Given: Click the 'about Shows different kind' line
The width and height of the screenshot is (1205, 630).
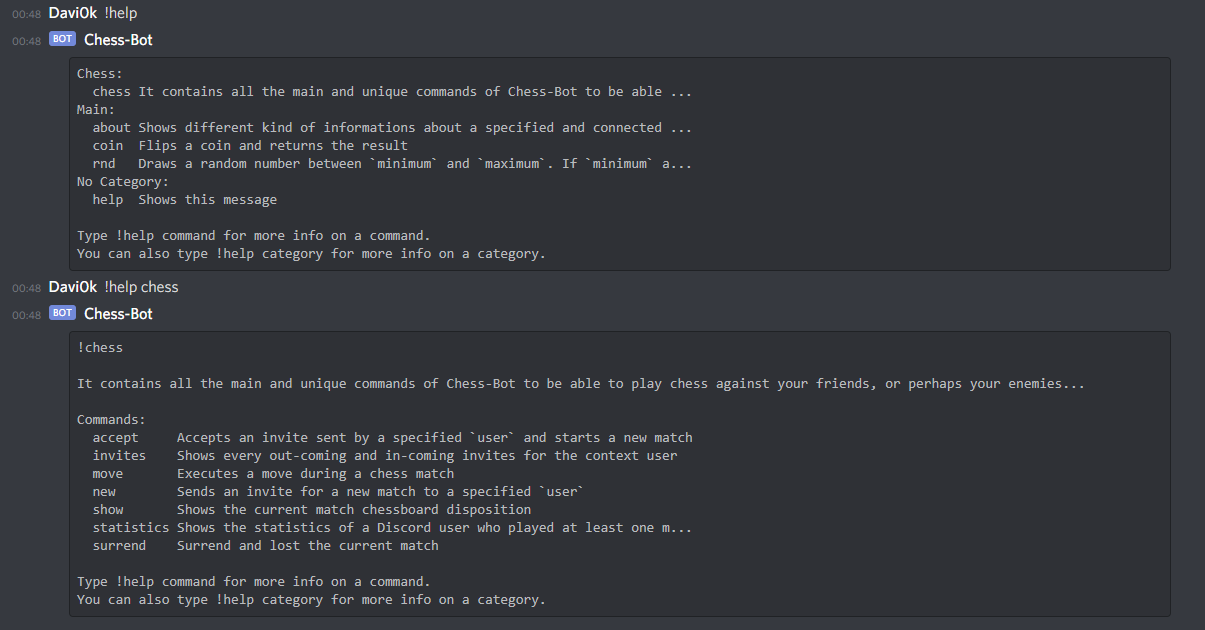Looking at the screenshot, I should 392,128.
